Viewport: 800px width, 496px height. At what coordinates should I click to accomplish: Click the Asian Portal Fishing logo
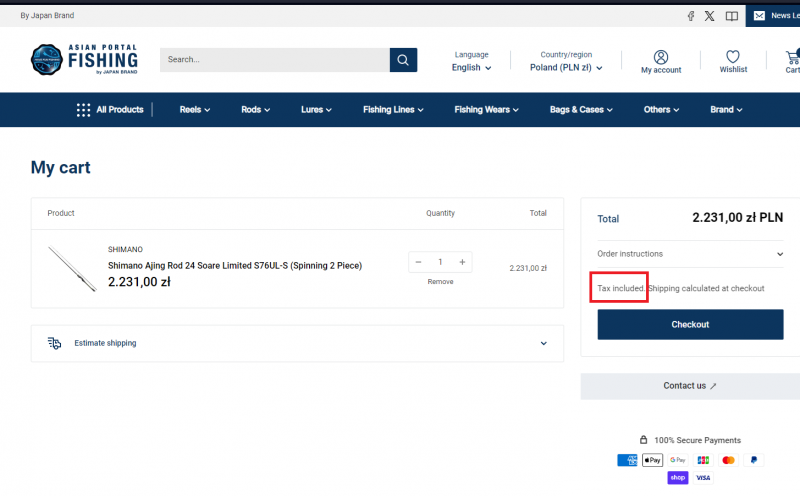click(x=84, y=60)
